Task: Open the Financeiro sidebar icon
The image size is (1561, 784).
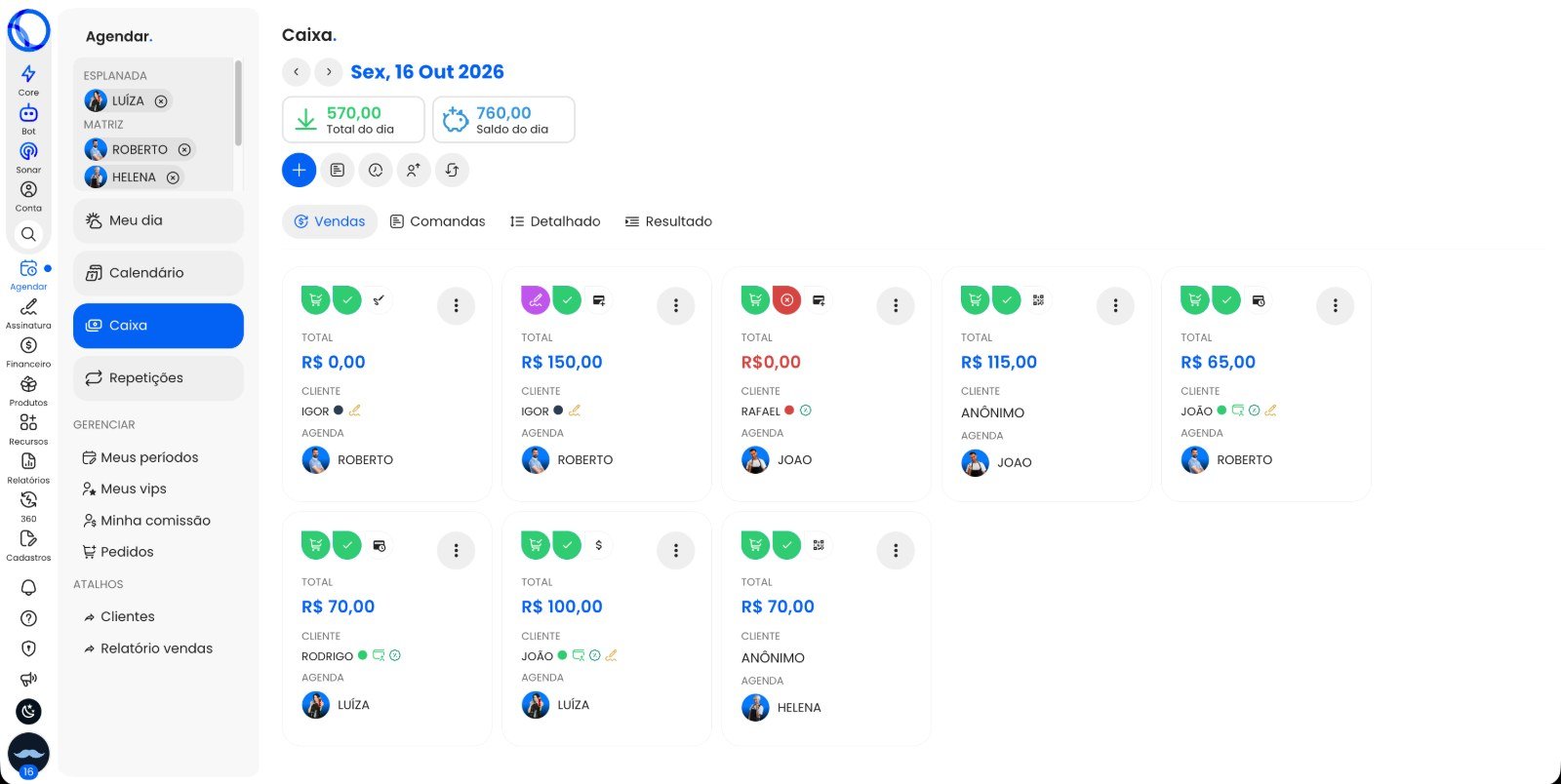Action: pyautogui.click(x=28, y=345)
